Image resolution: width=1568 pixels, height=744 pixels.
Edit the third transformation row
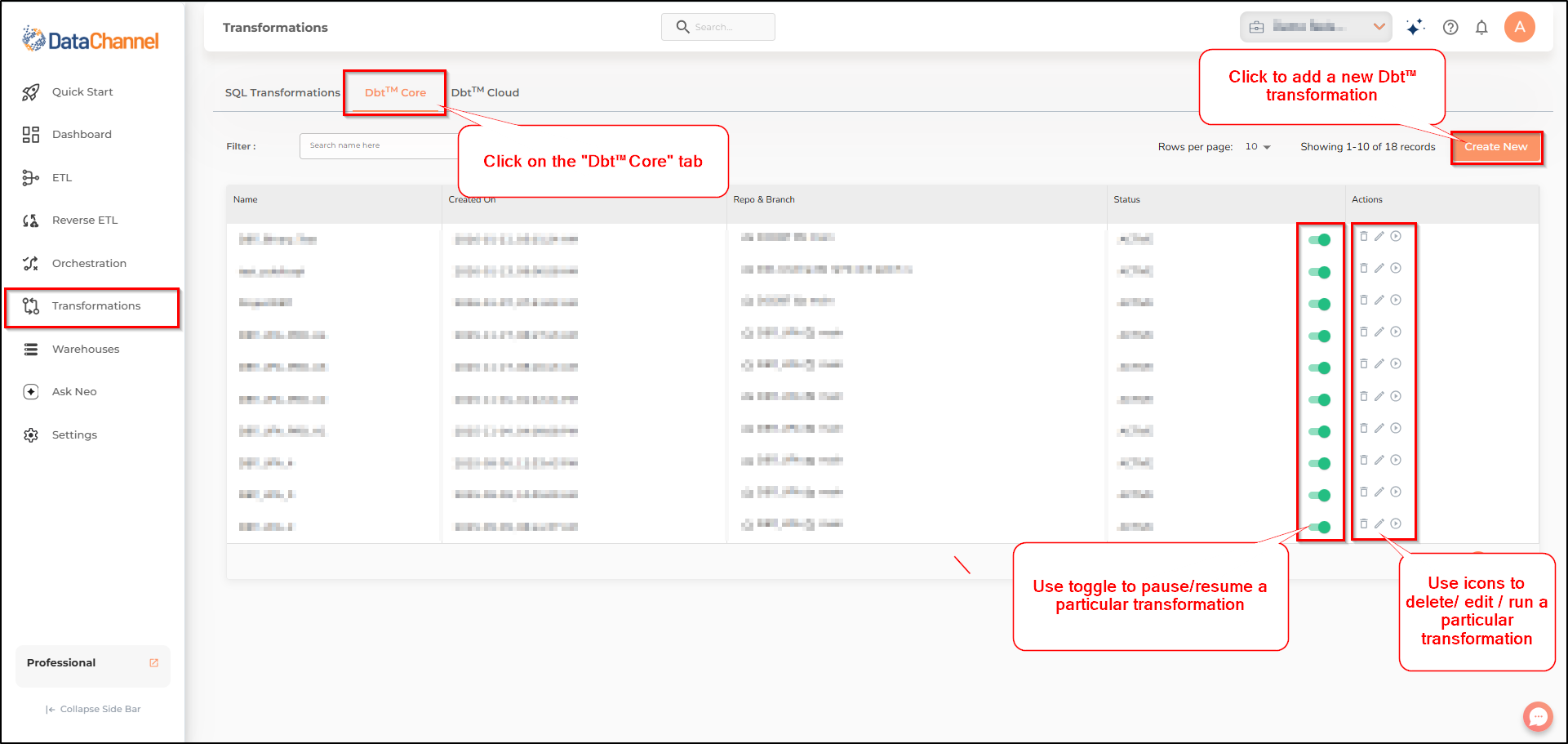click(x=1379, y=300)
